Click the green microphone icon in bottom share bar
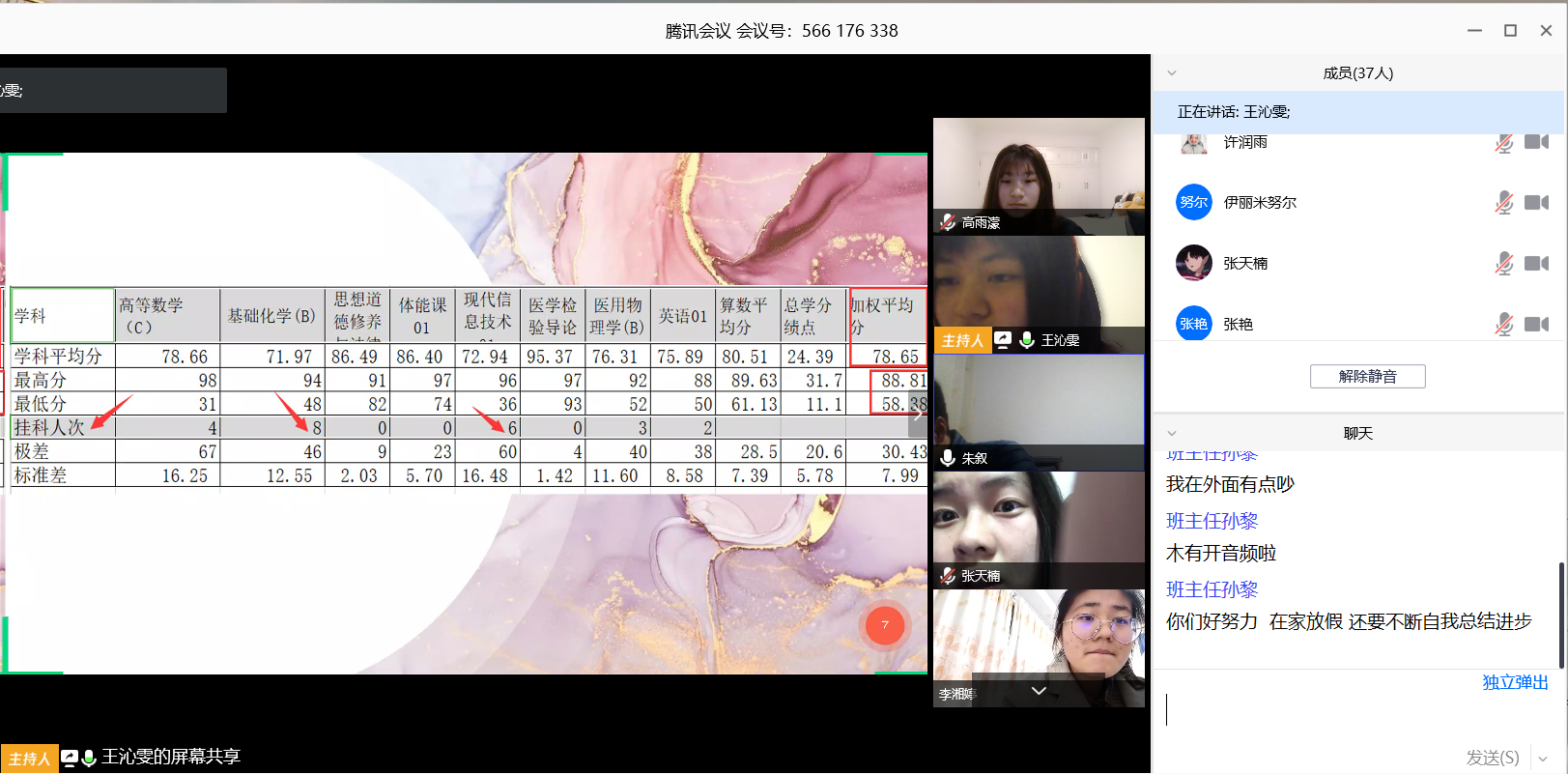This screenshot has height=774, width=1568. tap(89, 759)
